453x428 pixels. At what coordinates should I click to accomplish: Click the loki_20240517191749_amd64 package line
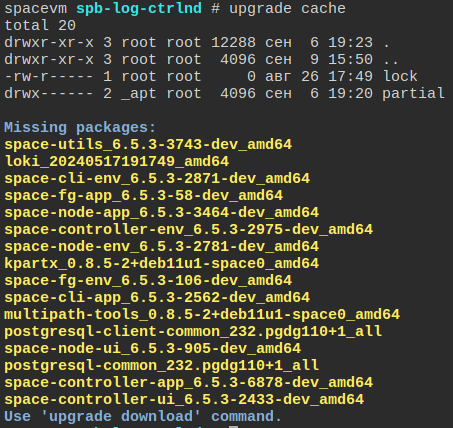[x=117, y=162]
